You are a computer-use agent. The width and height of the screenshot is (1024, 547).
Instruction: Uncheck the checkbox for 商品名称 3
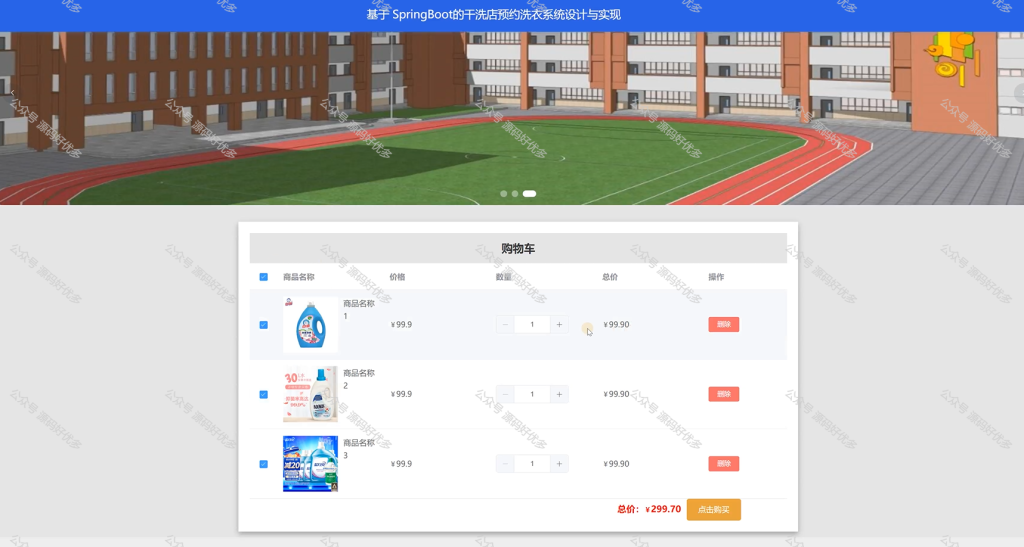(x=264, y=464)
